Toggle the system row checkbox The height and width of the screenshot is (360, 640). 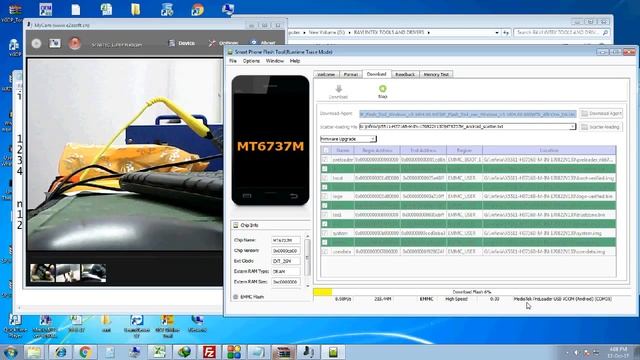coord(325,233)
